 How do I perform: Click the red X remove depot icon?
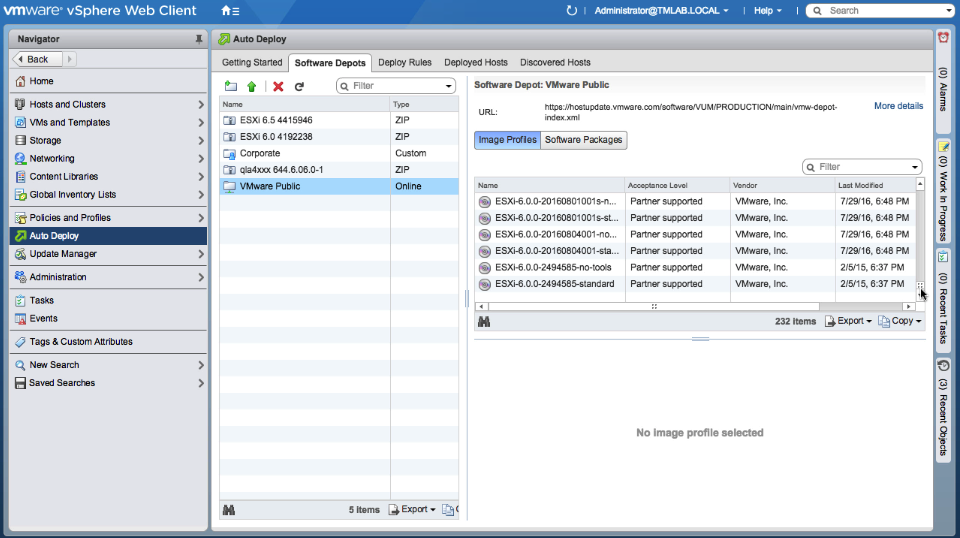pyautogui.click(x=278, y=86)
